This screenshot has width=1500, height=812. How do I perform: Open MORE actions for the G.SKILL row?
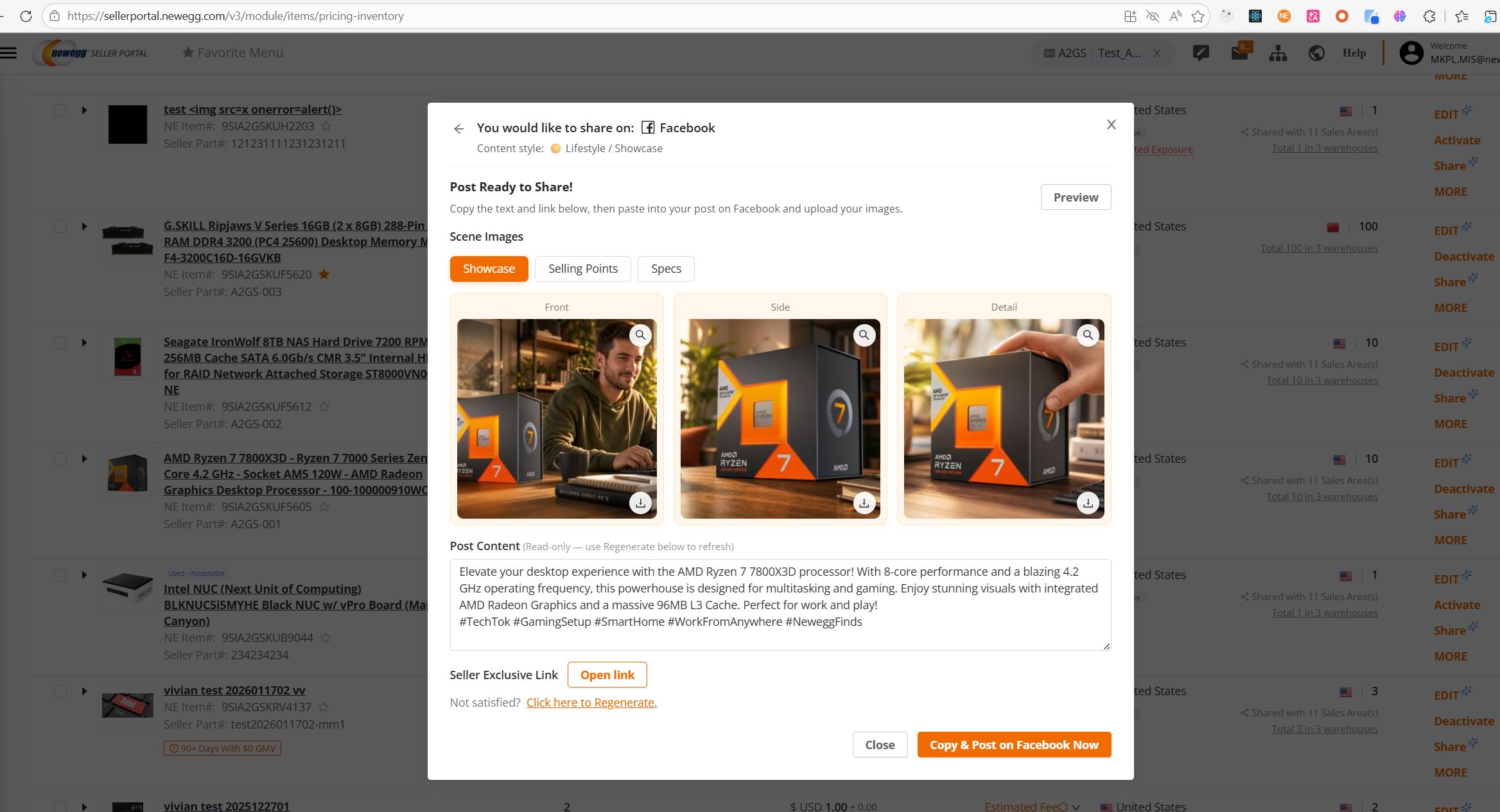(x=1451, y=307)
